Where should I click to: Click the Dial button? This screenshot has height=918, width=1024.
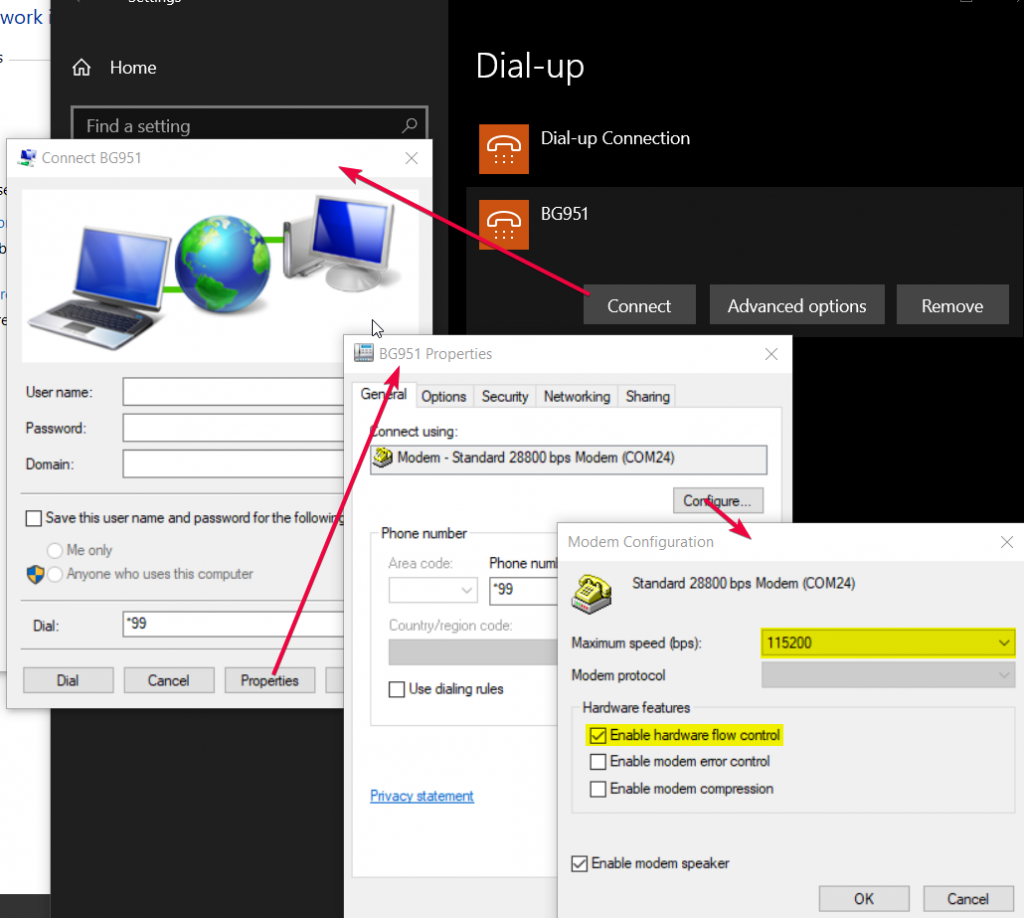[68, 680]
